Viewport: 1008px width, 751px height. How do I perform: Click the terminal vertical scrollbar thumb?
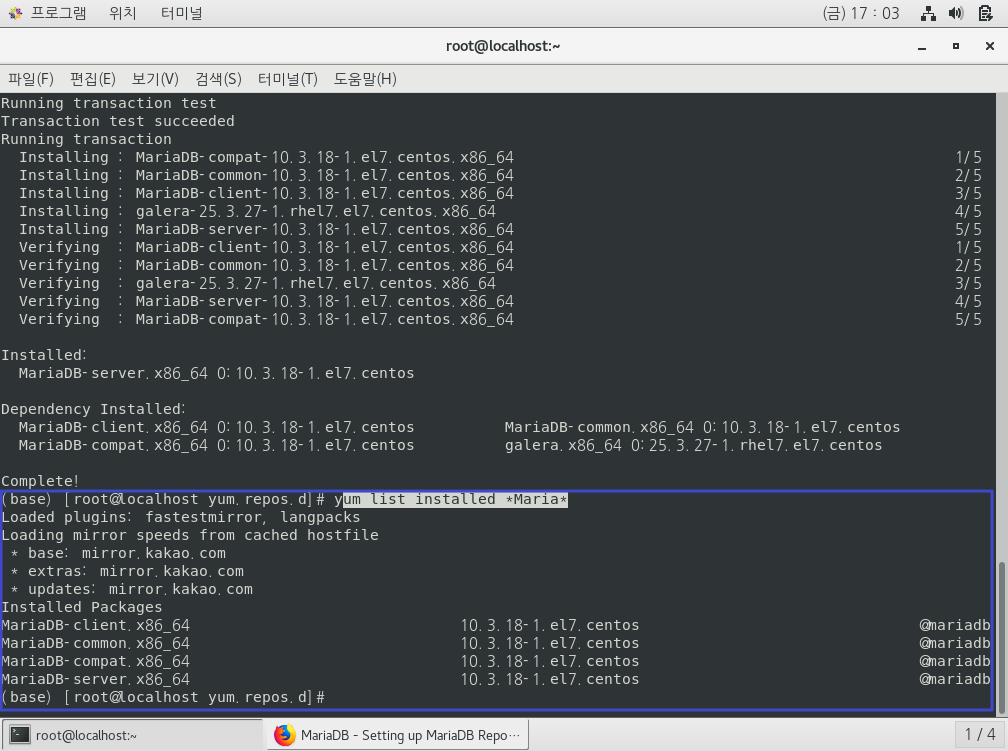click(1002, 637)
